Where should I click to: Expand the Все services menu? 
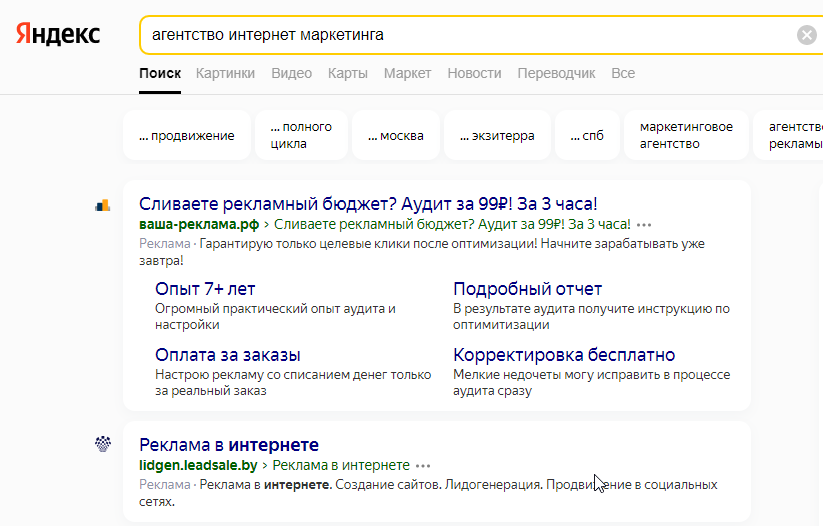click(623, 73)
